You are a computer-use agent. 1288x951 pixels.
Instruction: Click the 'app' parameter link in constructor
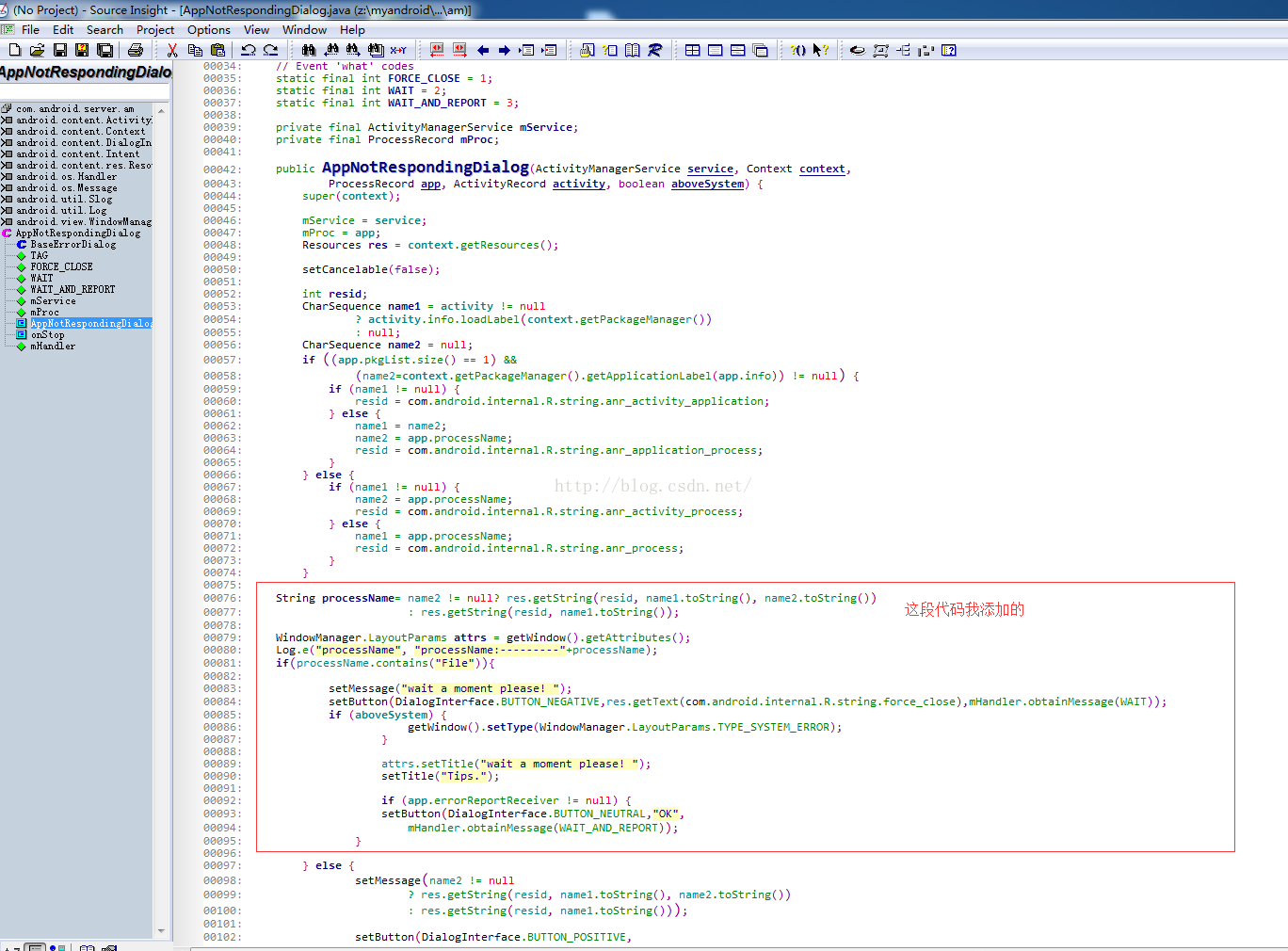pos(430,185)
